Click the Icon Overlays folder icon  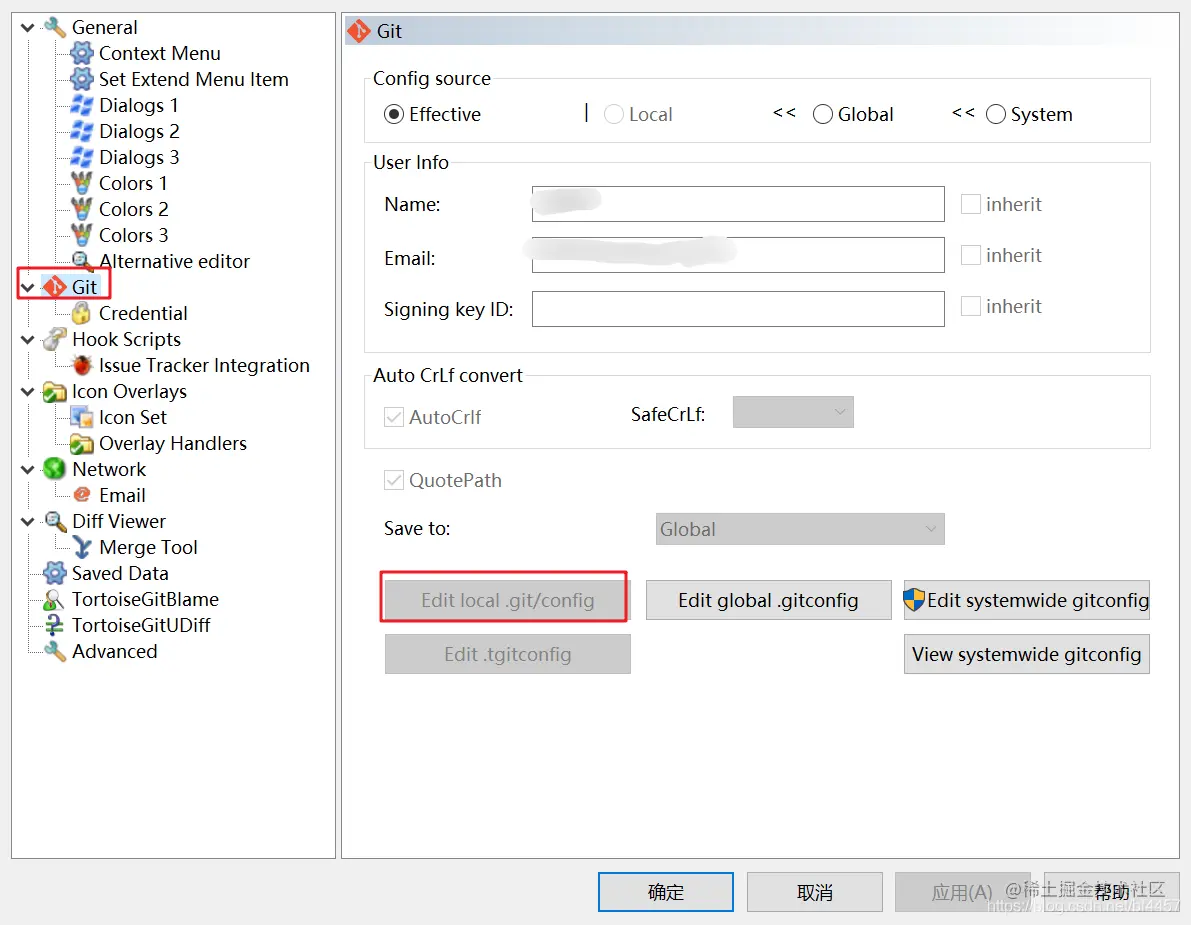[x=55, y=392]
